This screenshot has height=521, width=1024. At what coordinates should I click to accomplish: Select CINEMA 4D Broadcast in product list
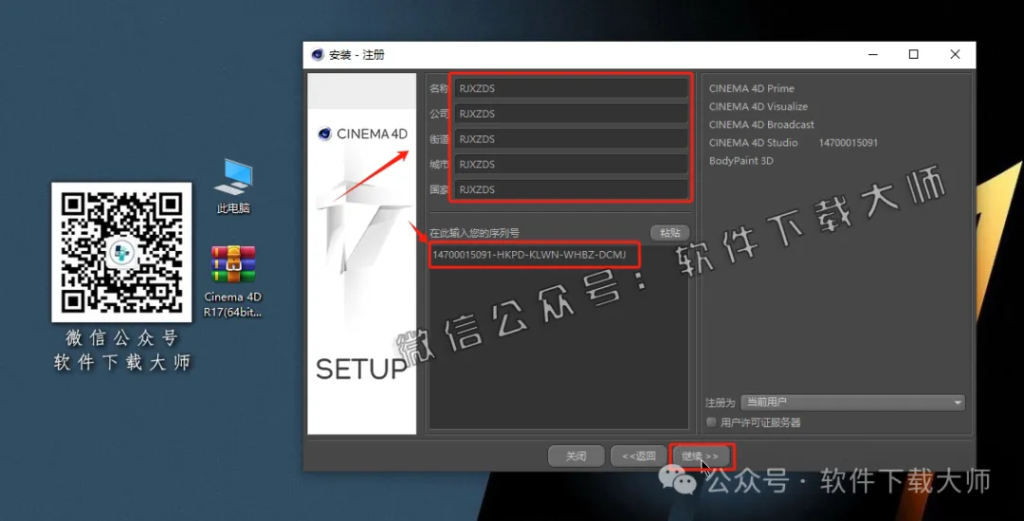click(761, 125)
